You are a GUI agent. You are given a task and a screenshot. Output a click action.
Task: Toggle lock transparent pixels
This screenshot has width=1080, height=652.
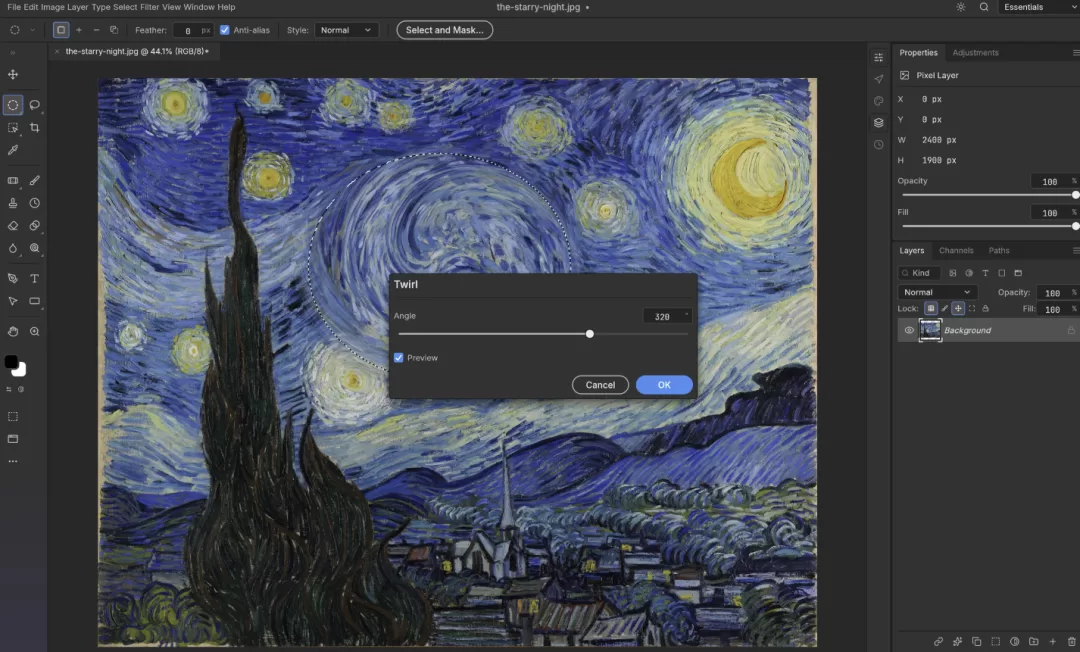click(x=931, y=308)
